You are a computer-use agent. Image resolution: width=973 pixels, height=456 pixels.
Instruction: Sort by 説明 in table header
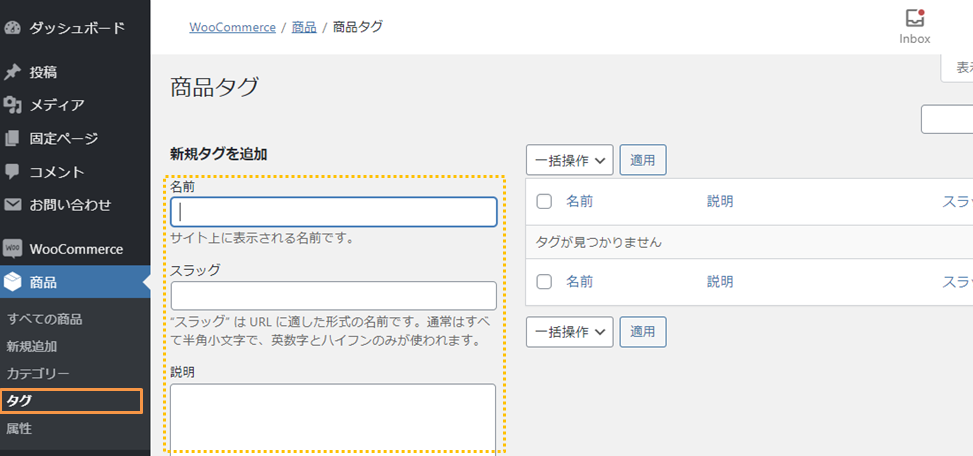(x=720, y=202)
